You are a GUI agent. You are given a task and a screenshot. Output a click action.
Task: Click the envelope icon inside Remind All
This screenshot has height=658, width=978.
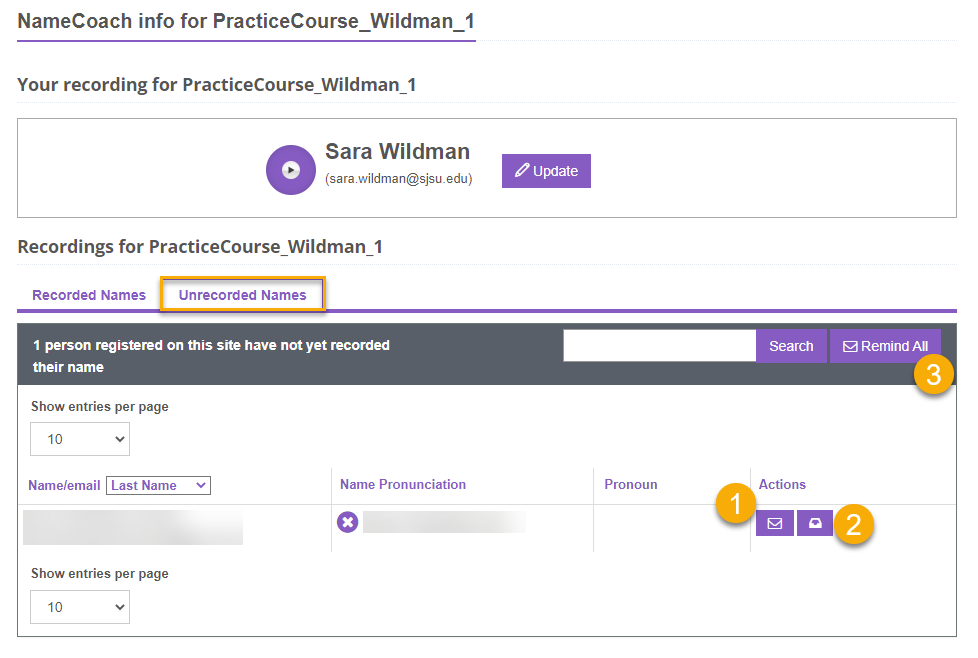click(x=848, y=345)
